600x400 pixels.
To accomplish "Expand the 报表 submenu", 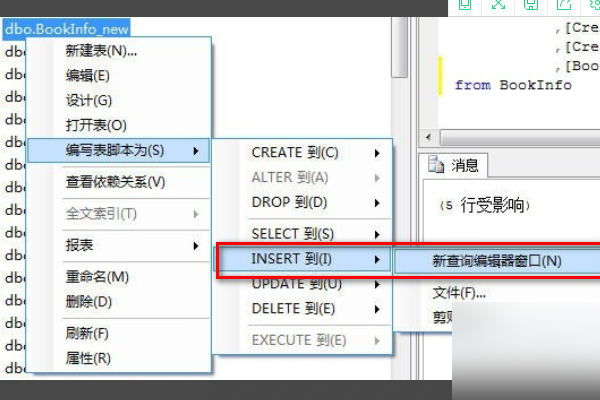I will (x=119, y=245).
